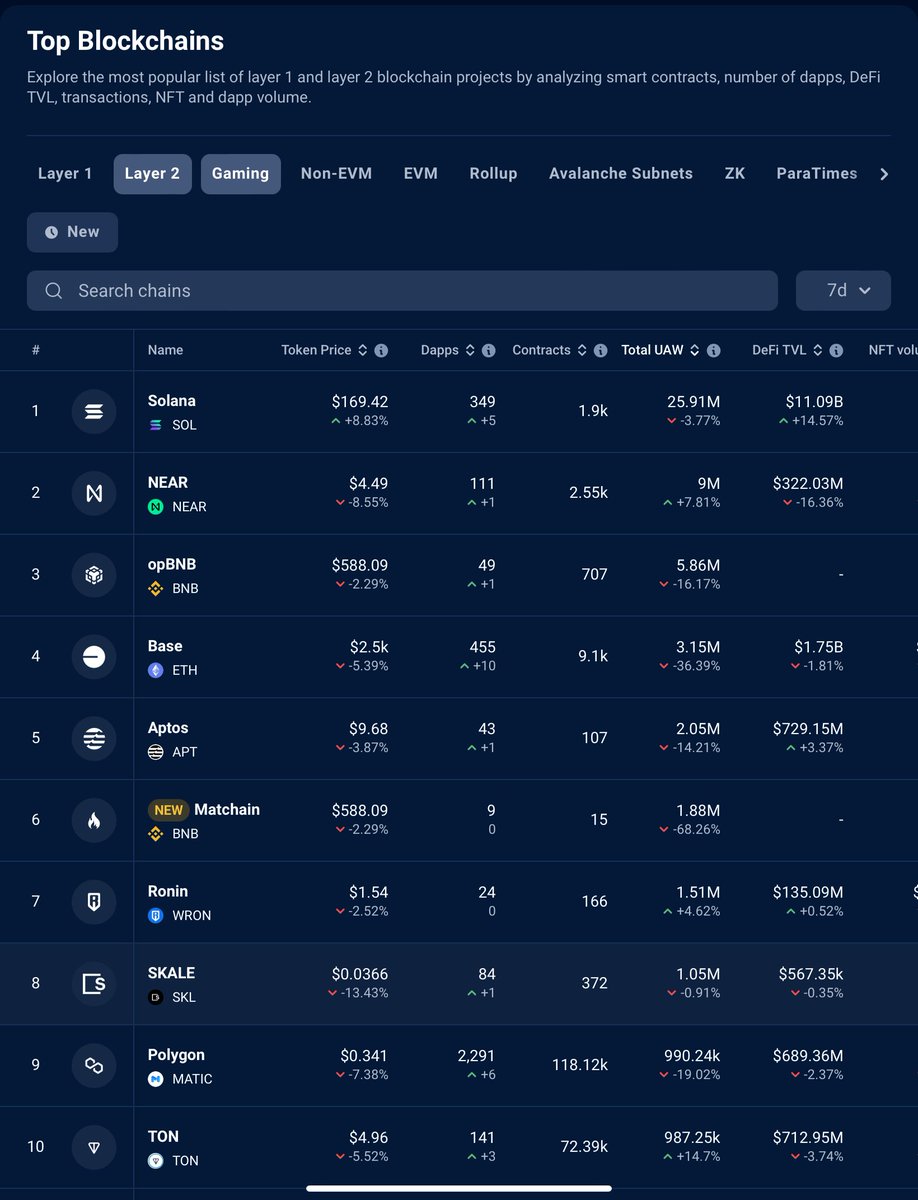Click TON token icon in TON row
This screenshot has height=1200, width=918.
[x=156, y=1161]
